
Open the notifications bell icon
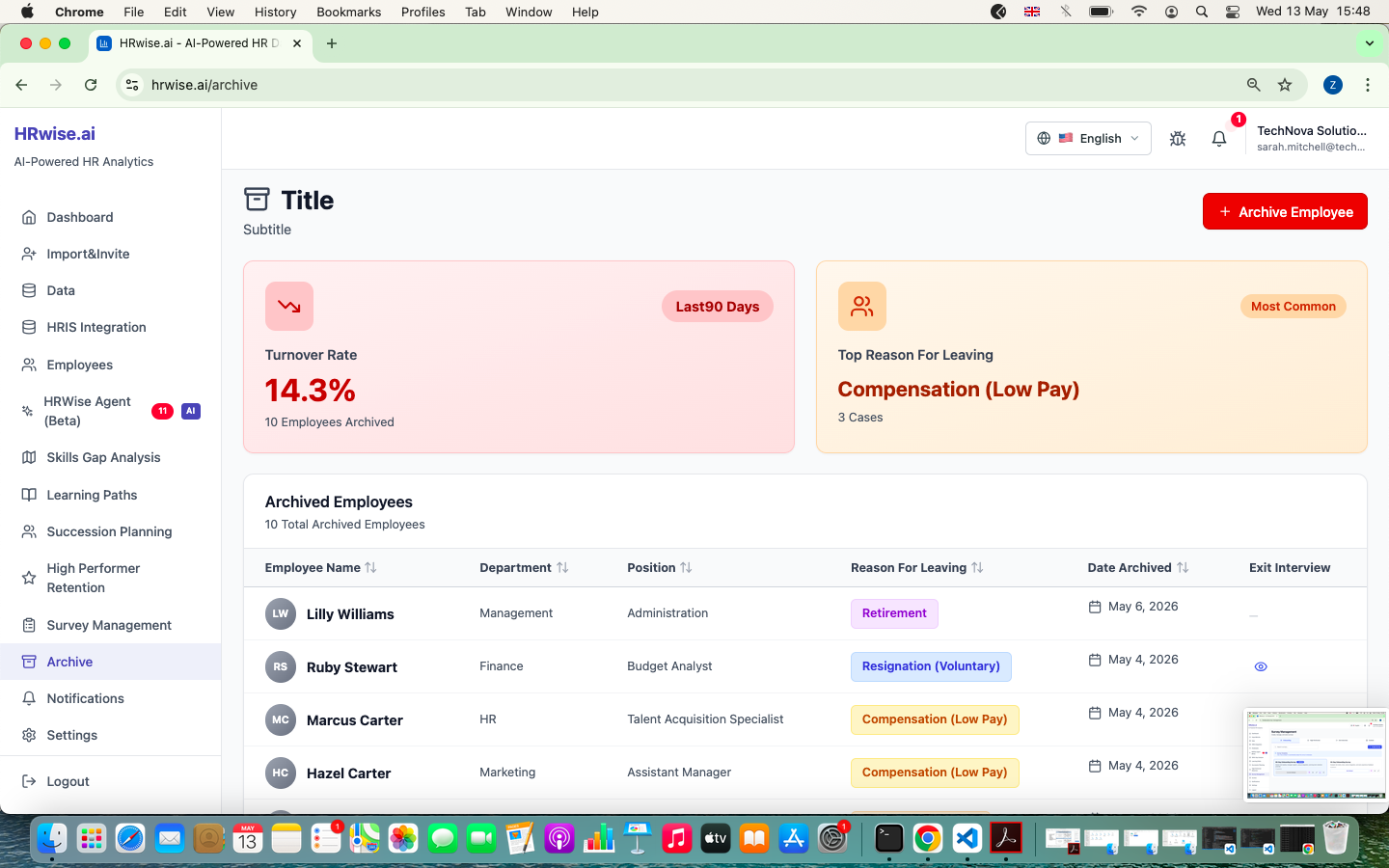click(1219, 139)
